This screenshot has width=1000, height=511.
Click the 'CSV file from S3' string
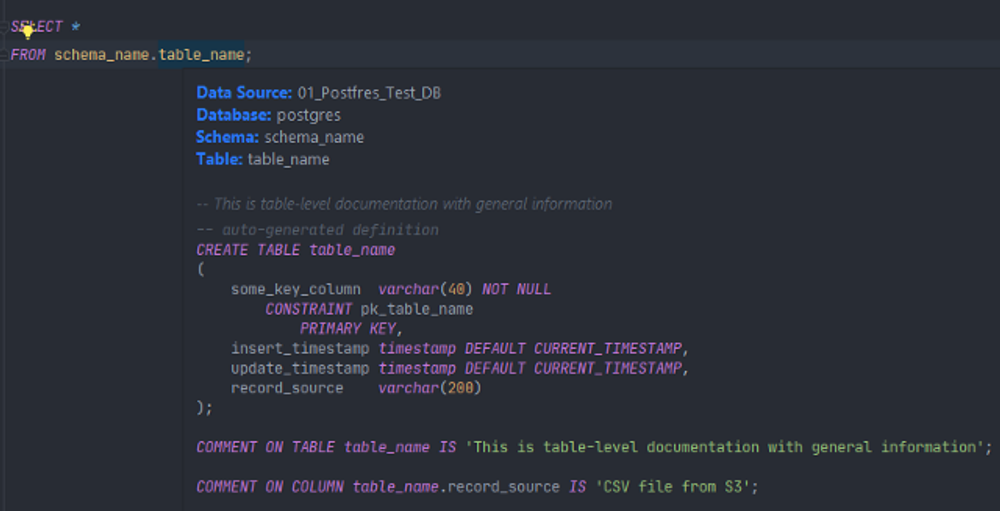[673, 487]
